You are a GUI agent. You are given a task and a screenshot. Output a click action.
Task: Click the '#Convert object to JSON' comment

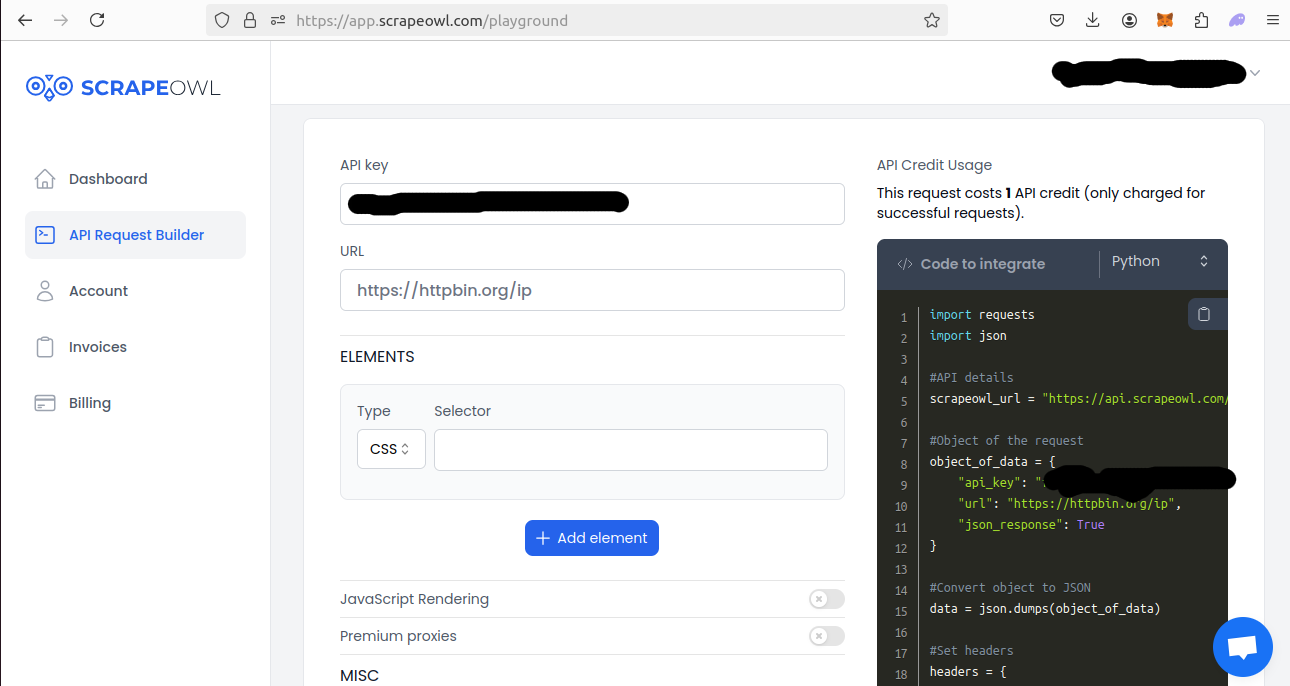tap(1010, 587)
